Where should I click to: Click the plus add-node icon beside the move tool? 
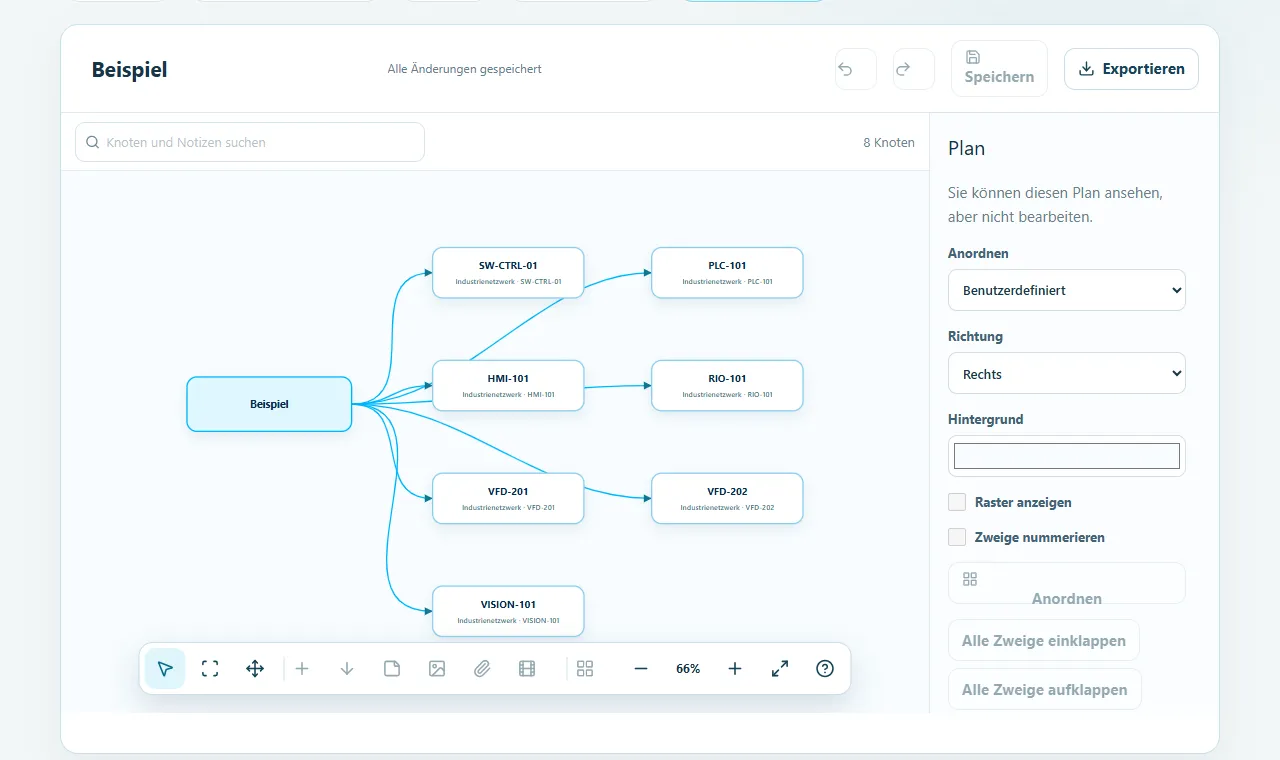(302, 669)
